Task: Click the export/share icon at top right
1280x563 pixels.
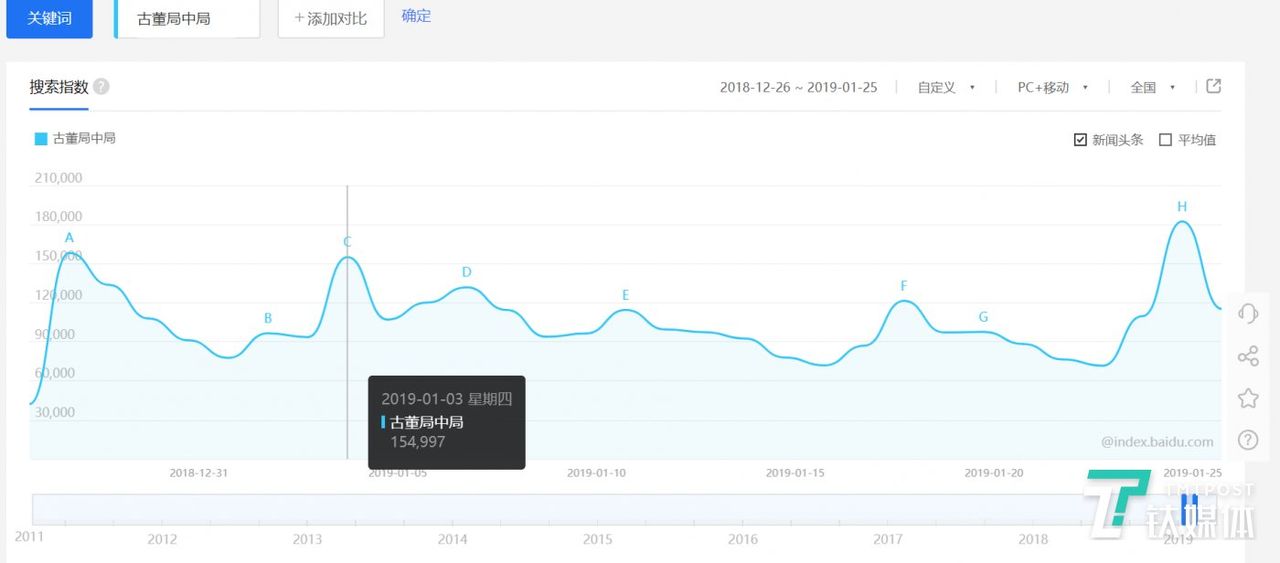Action: pyautogui.click(x=1213, y=86)
